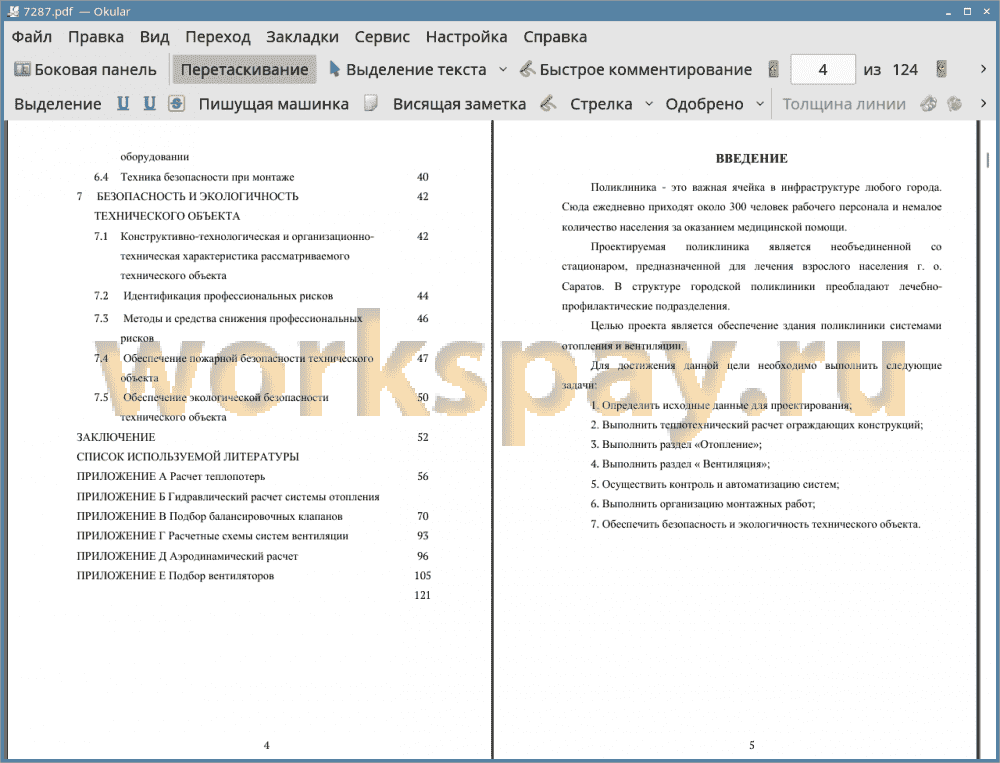Click ПРИЛОЖЕНИЕ В Подбор балансировочных клапанов

[x=209, y=516]
